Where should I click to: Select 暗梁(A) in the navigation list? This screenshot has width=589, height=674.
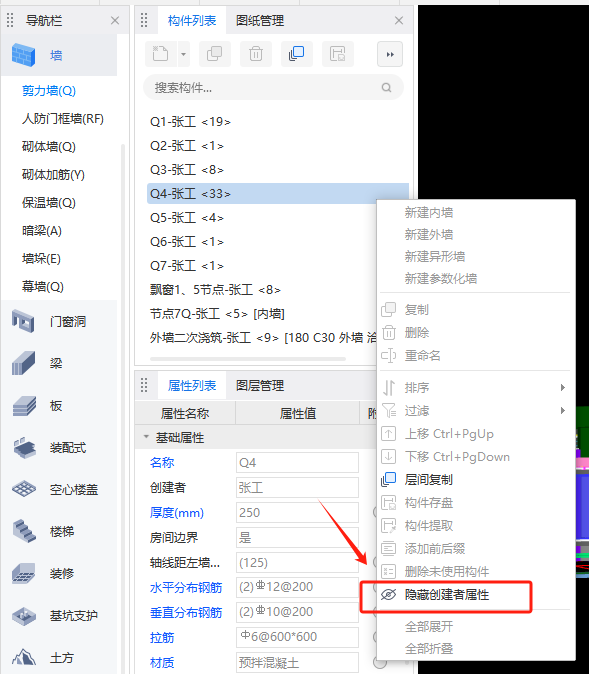pos(42,231)
